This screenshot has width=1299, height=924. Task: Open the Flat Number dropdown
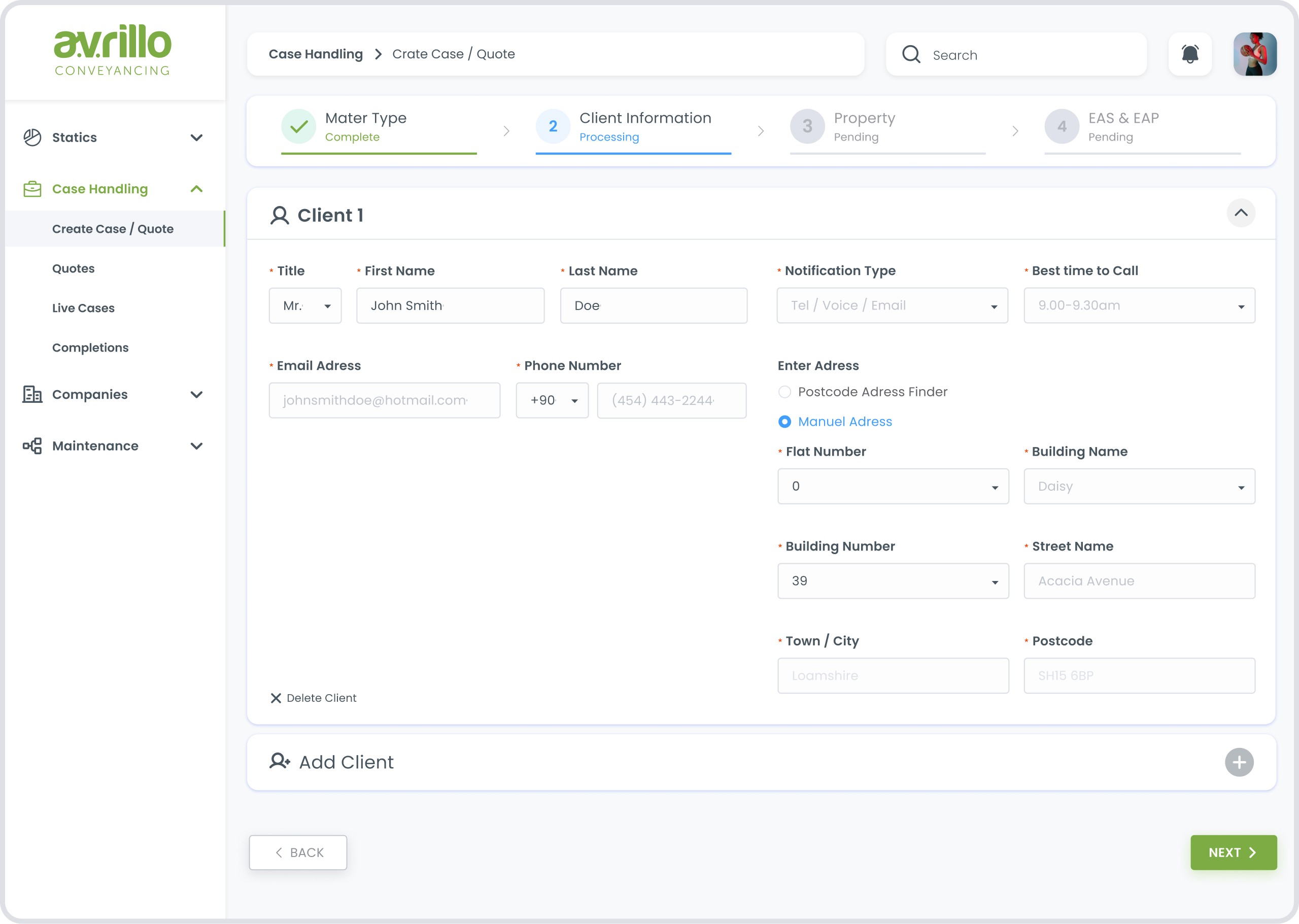pos(893,487)
